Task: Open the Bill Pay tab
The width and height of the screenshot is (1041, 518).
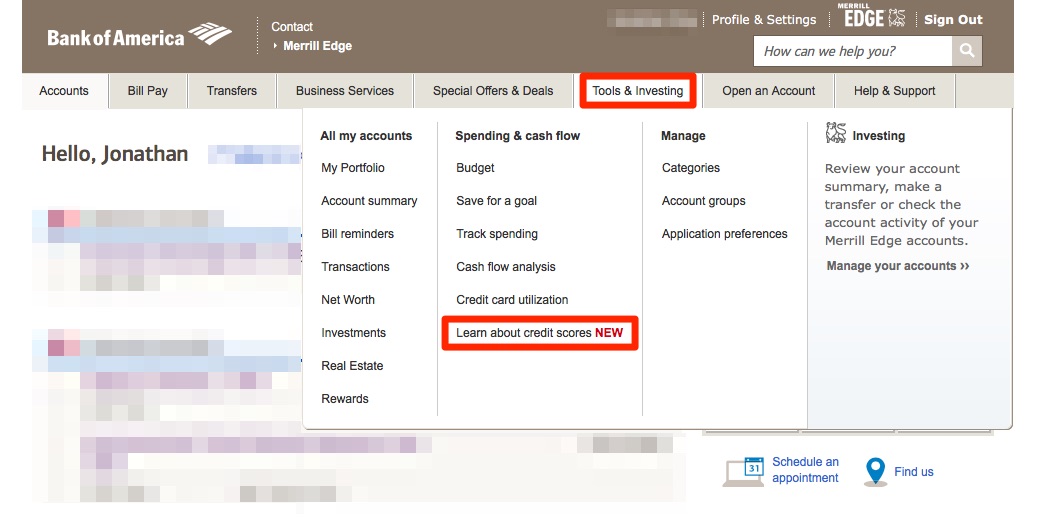Action: (147, 91)
